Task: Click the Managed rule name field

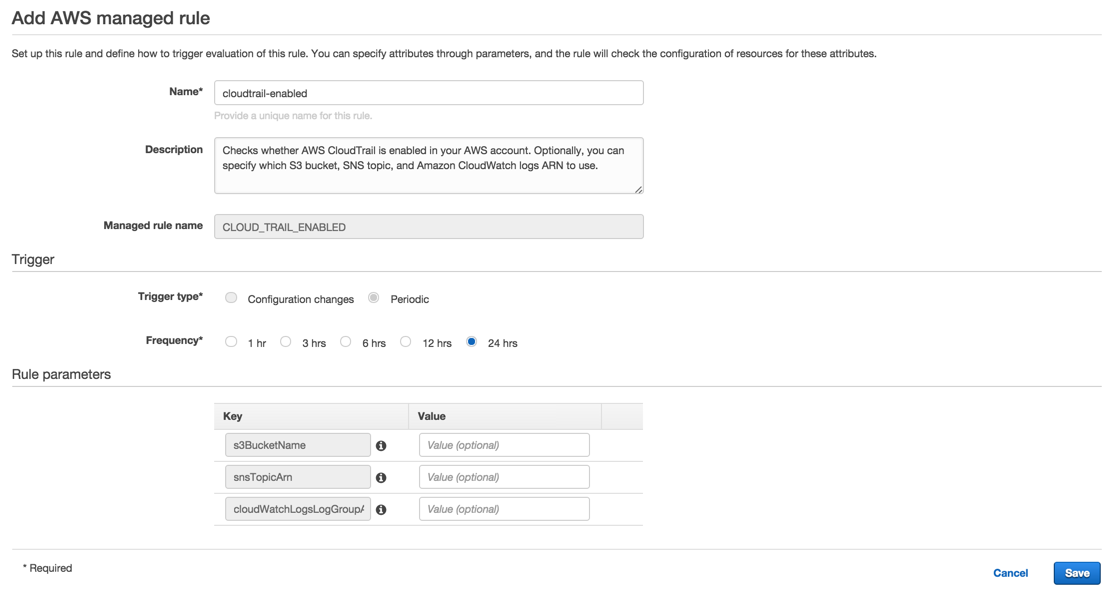Action: coord(428,226)
